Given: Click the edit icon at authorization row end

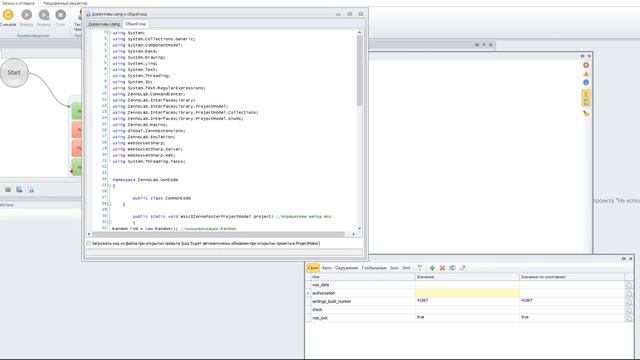Looking at the screenshot, I should 629,293.
